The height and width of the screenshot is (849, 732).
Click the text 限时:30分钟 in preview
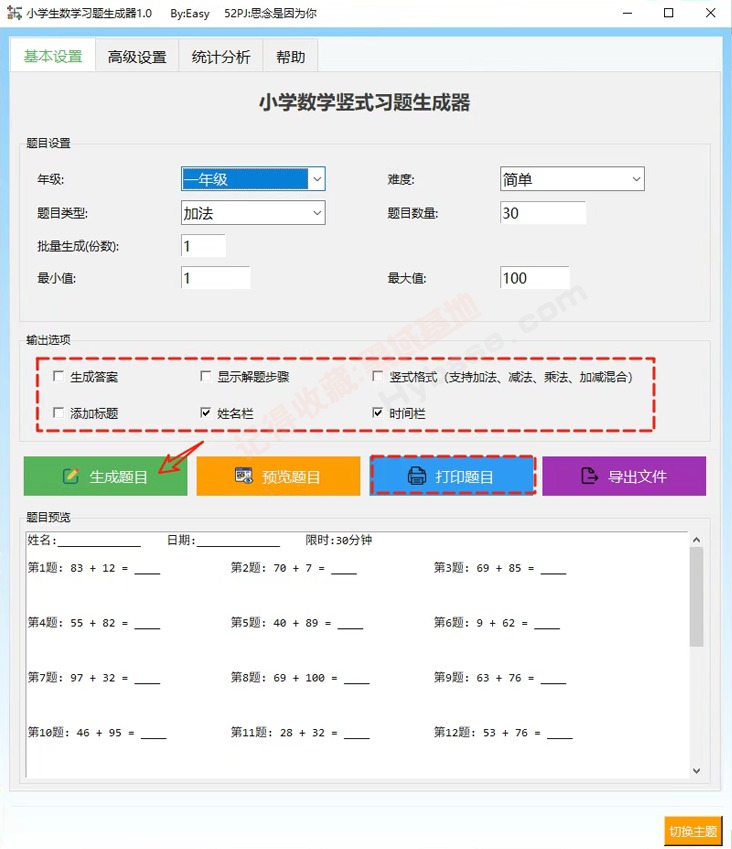[x=338, y=540]
